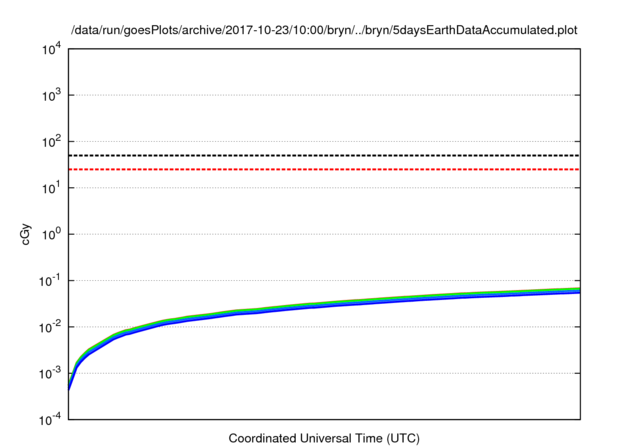Click the 10^1 y-axis tick label
This screenshot has height=448, width=640.
coord(51,189)
